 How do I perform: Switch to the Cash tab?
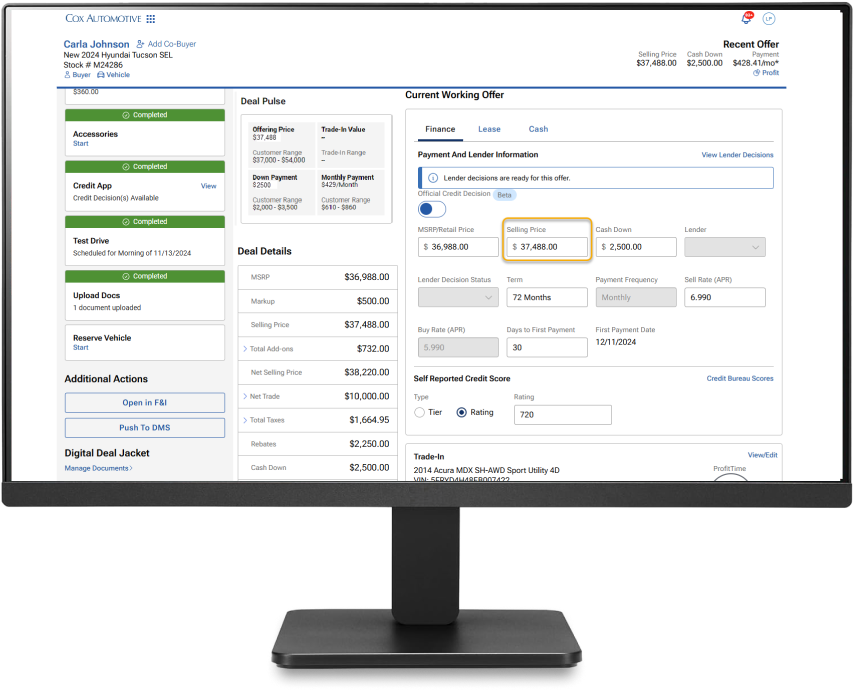point(538,129)
